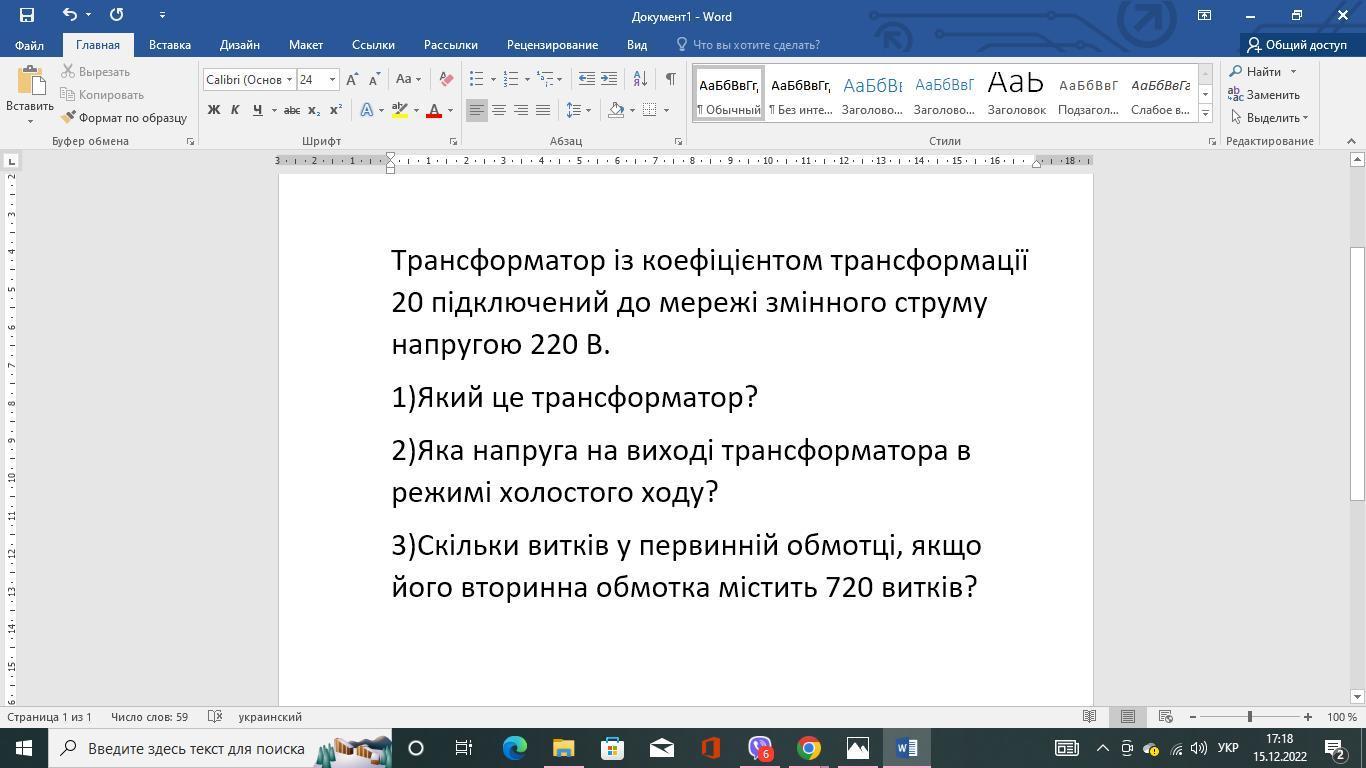The image size is (1366, 768).
Task: Open Google Chrome from the taskbar
Action: 809,748
